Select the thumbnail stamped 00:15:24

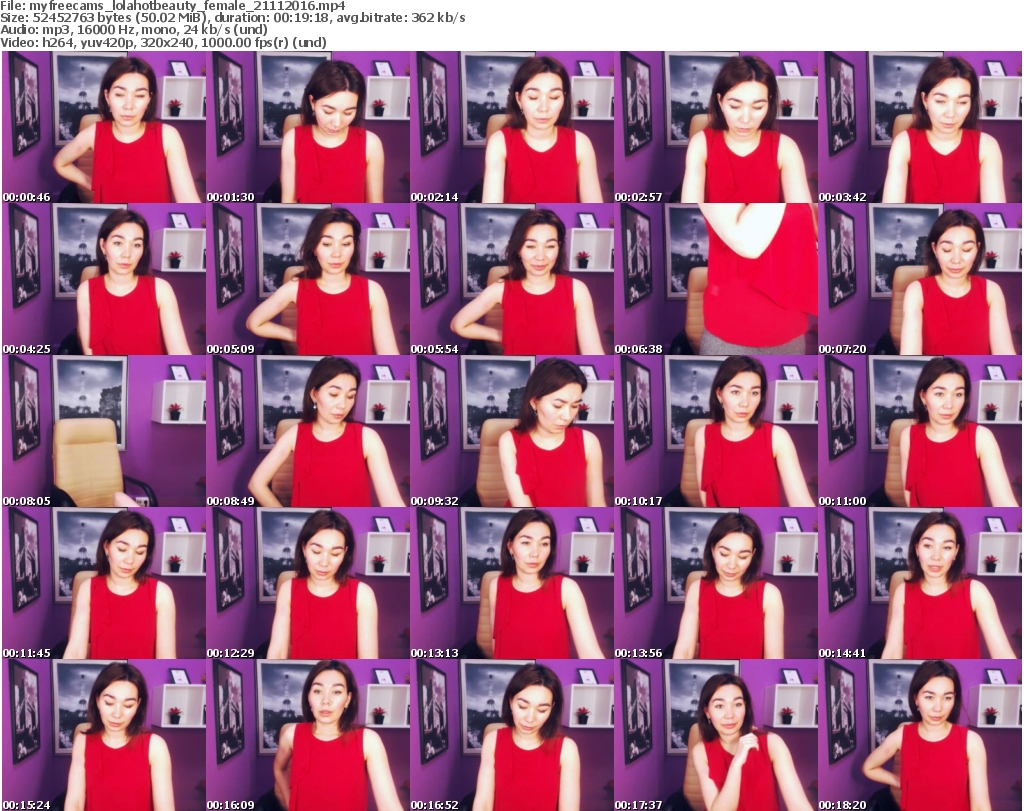[104, 735]
